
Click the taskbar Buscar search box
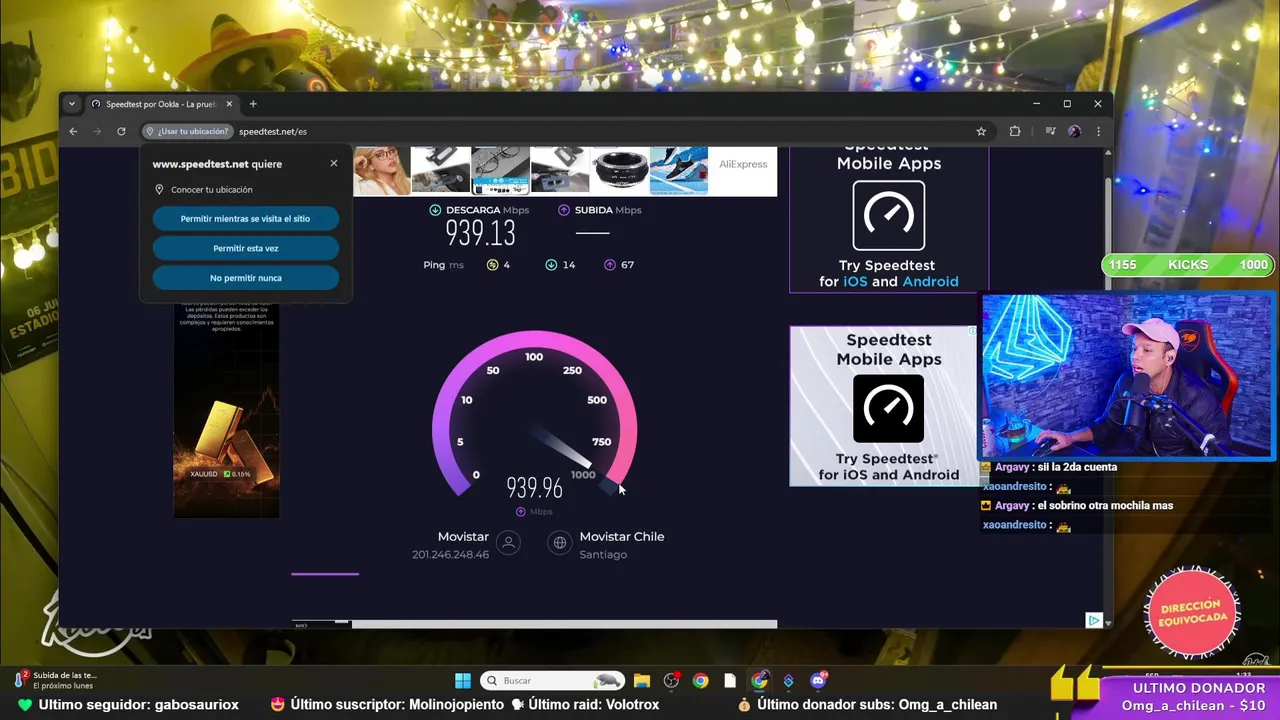(x=551, y=681)
